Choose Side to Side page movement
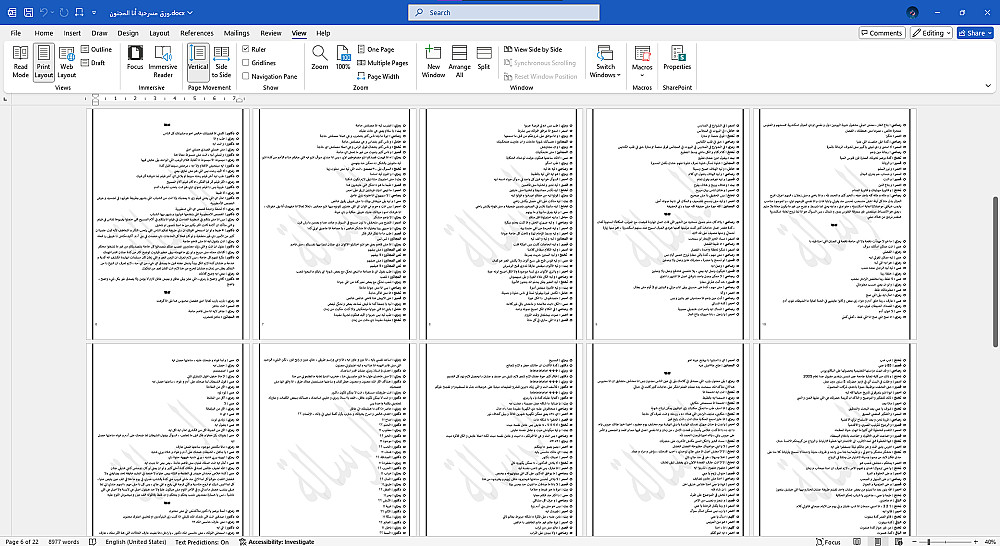1000x546 pixels. (221, 62)
